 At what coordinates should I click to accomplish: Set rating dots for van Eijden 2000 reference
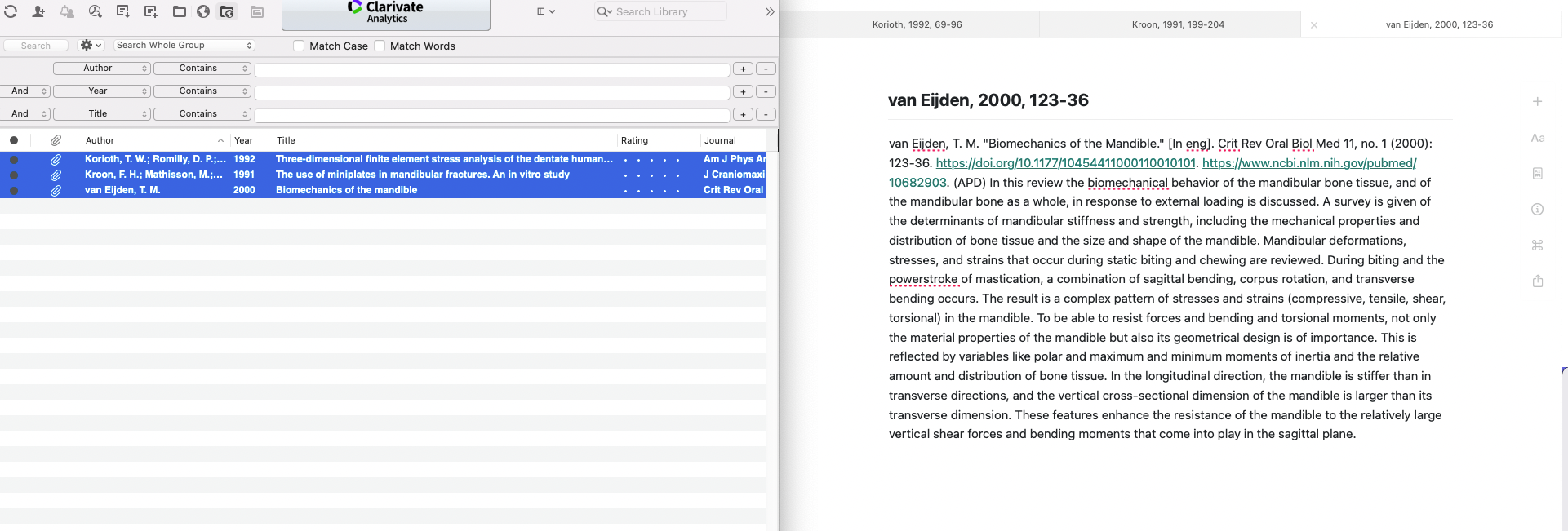pos(651,191)
